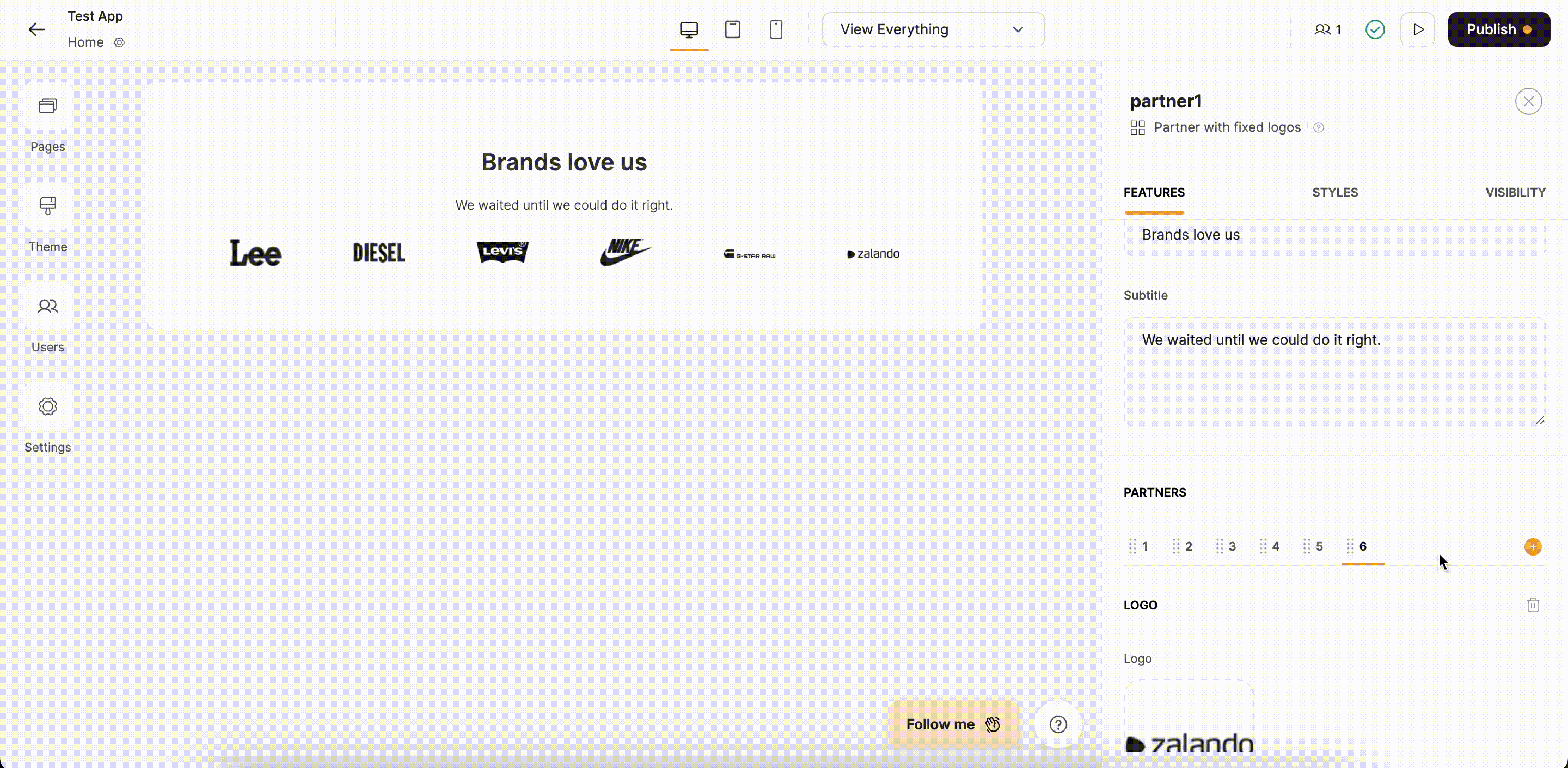The width and height of the screenshot is (1568, 768).
Task: Switch to mobile phone preview
Action: [x=775, y=29]
